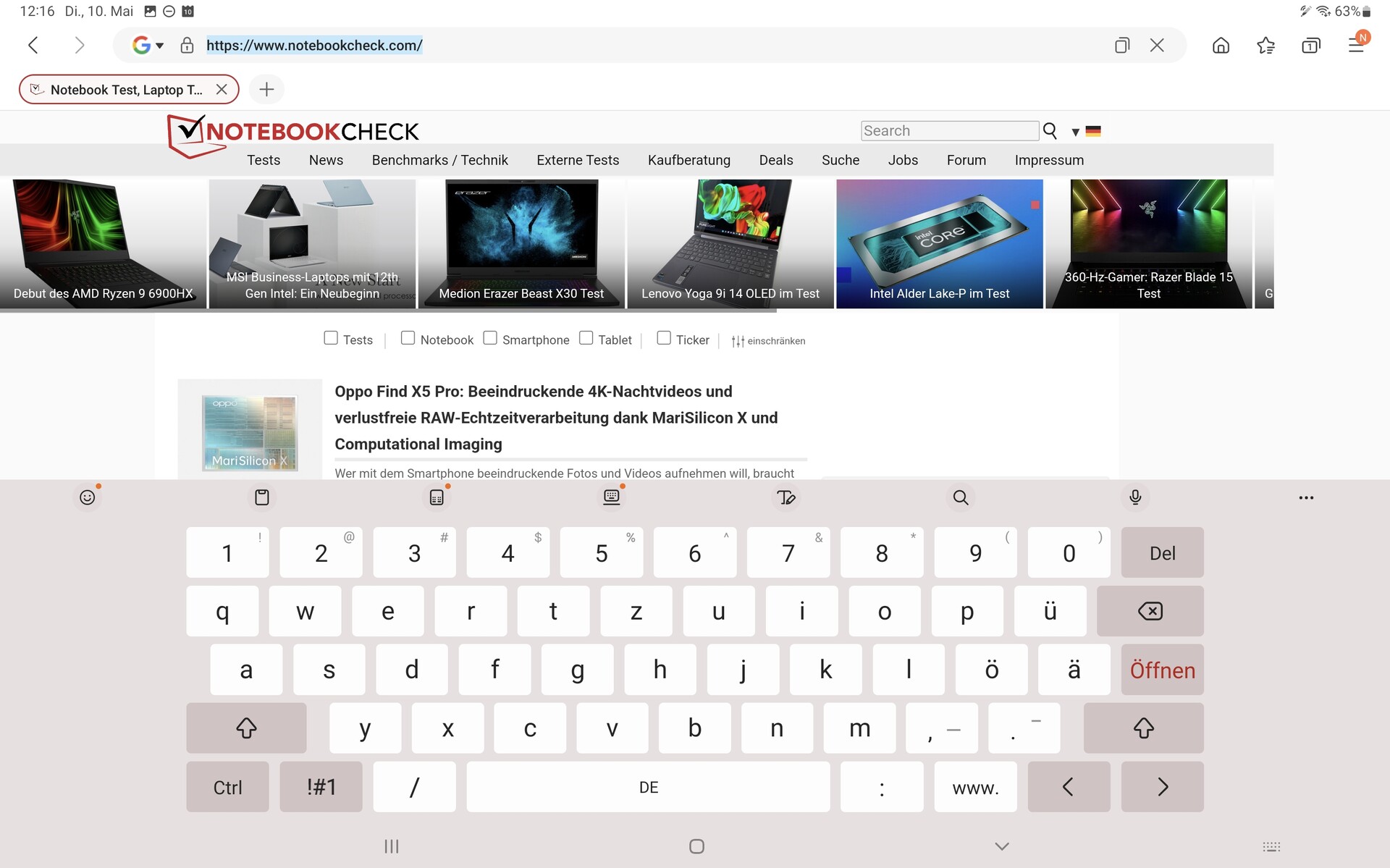This screenshot has height=868, width=1390.
Task: Open the Oppo Find X5 Pro article headline
Action: click(x=556, y=418)
